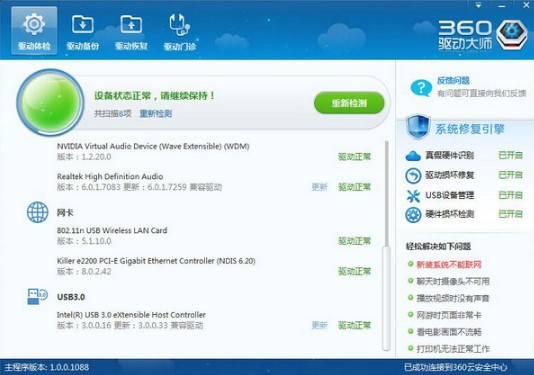Open the 看电影画面不流畅 problem link
This screenshot has width=534, height=375.
[449, 332]
